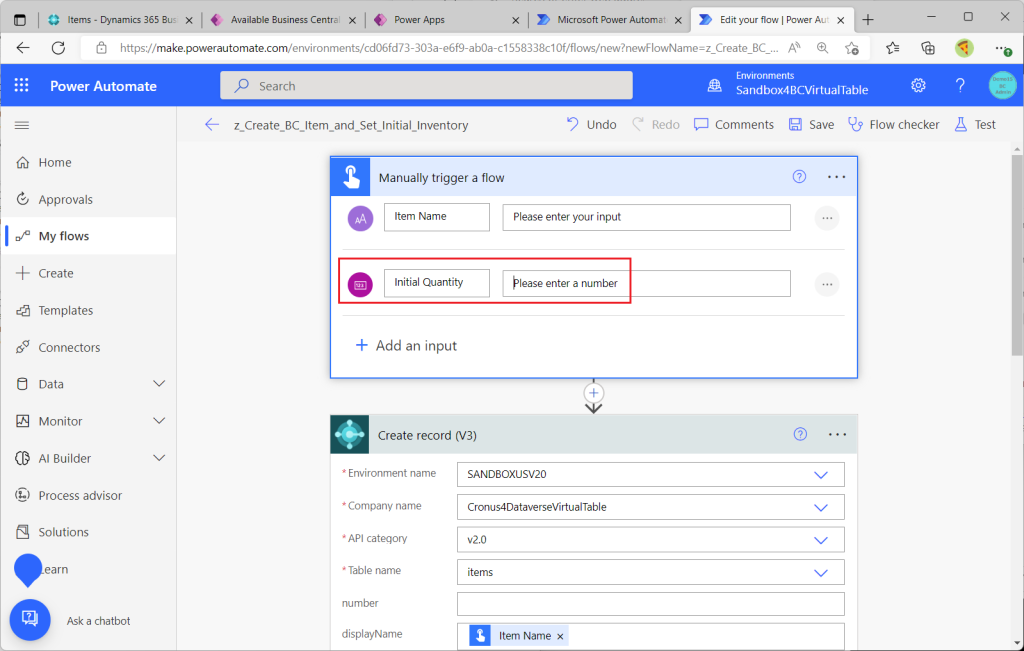Open the Environment name dropdown
Screen dimensions: 1024x651
pyautogui.click(x=650, y=475)
